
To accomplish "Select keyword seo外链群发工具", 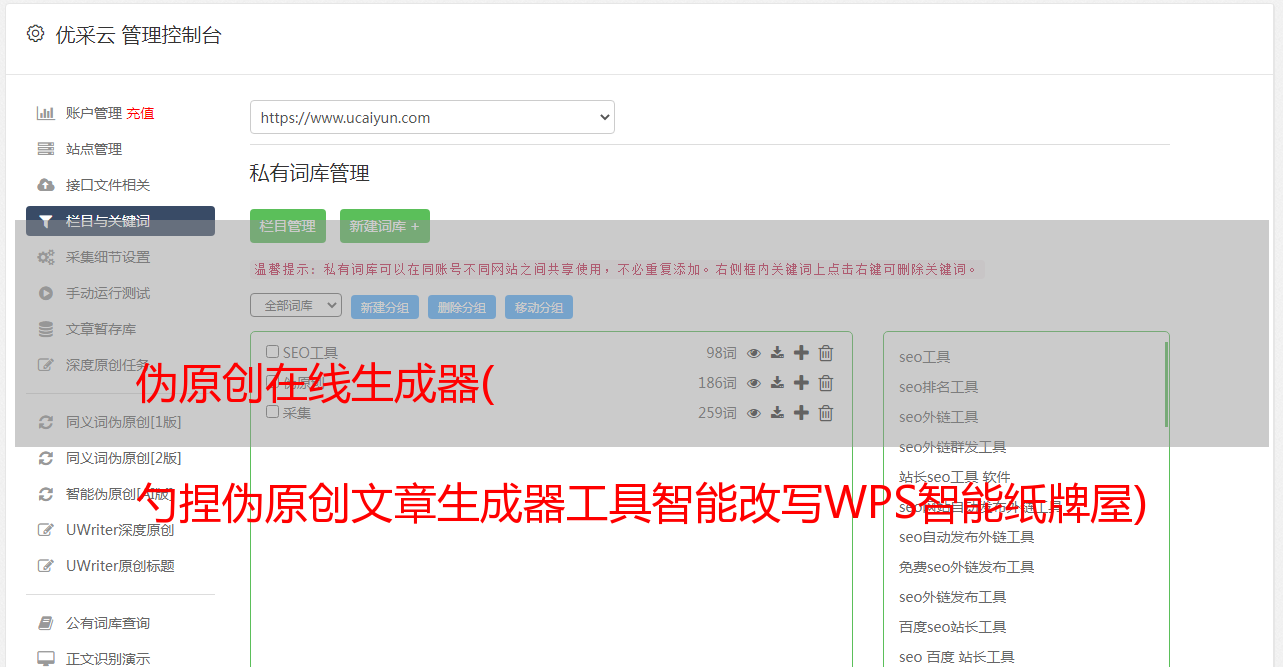I will coord(953,447).
